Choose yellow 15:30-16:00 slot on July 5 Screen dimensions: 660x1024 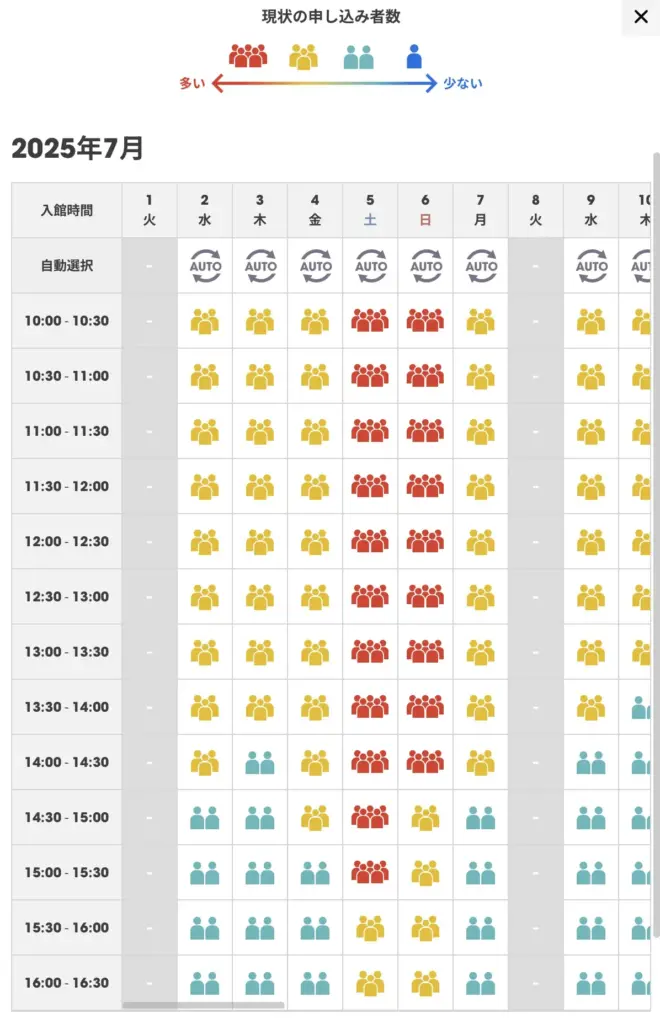point(370,928)
